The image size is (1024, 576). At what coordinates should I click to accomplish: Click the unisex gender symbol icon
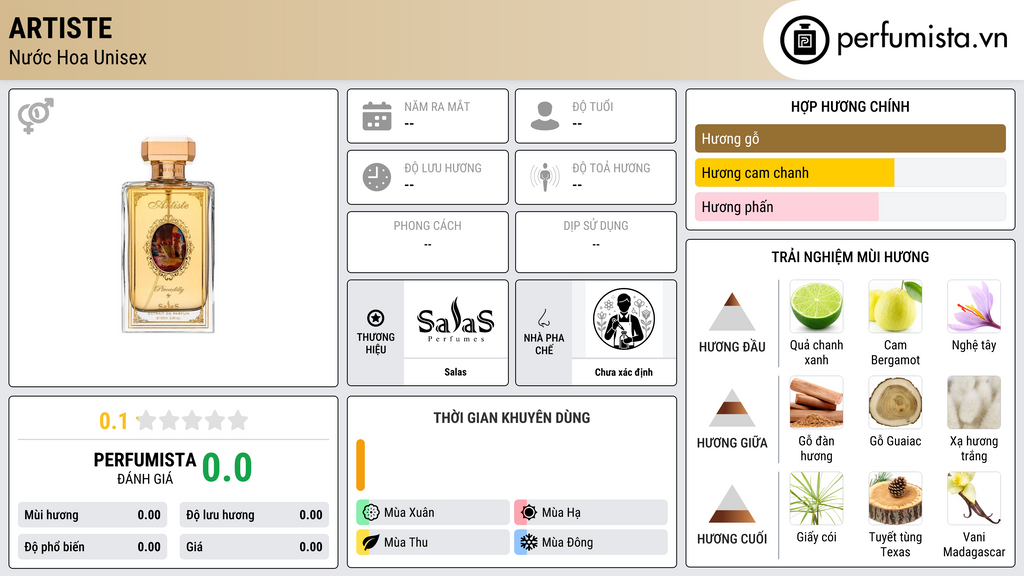36,116
